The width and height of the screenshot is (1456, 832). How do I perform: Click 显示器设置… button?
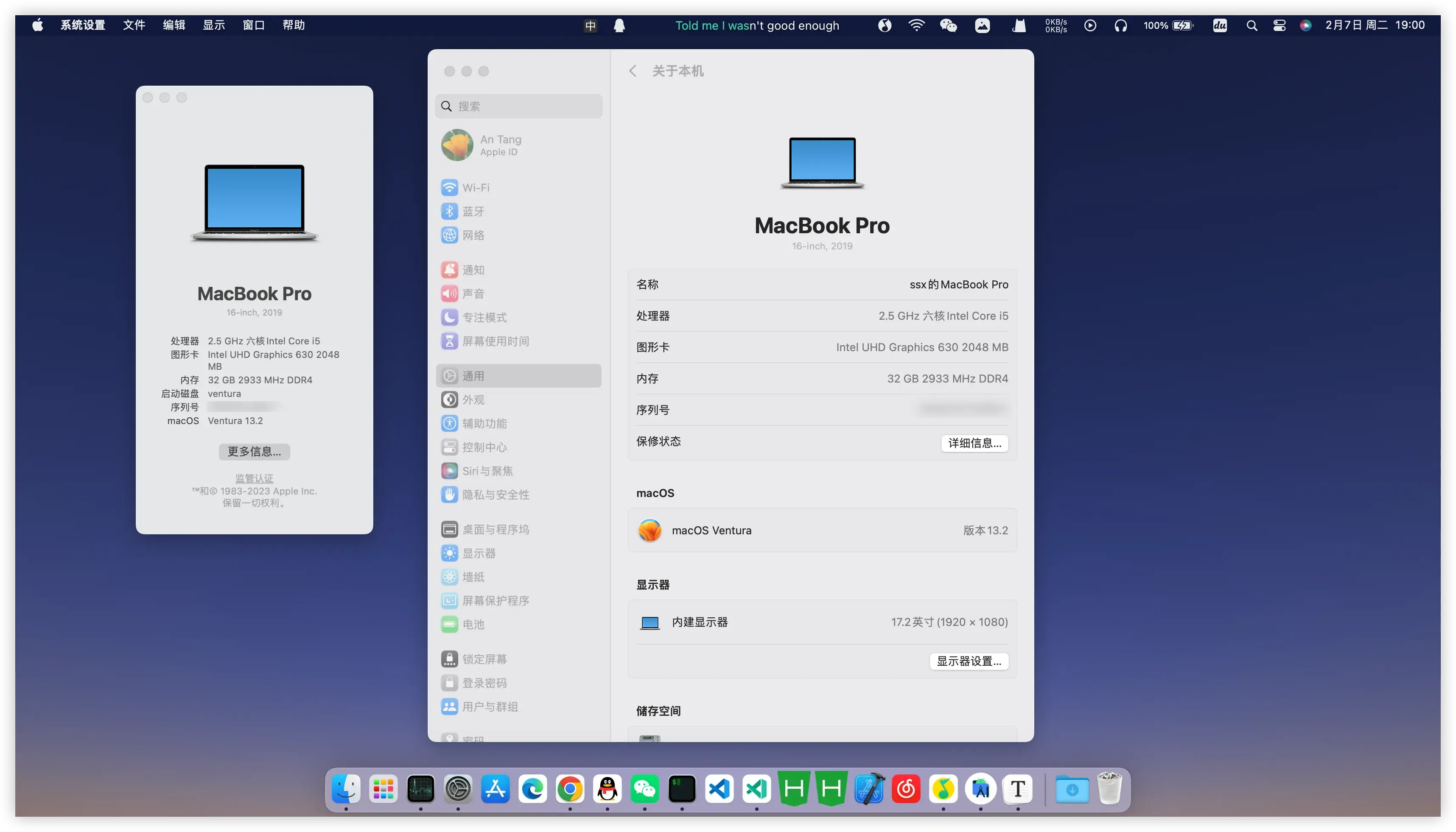pyautogui.click(x=969, y=661)
